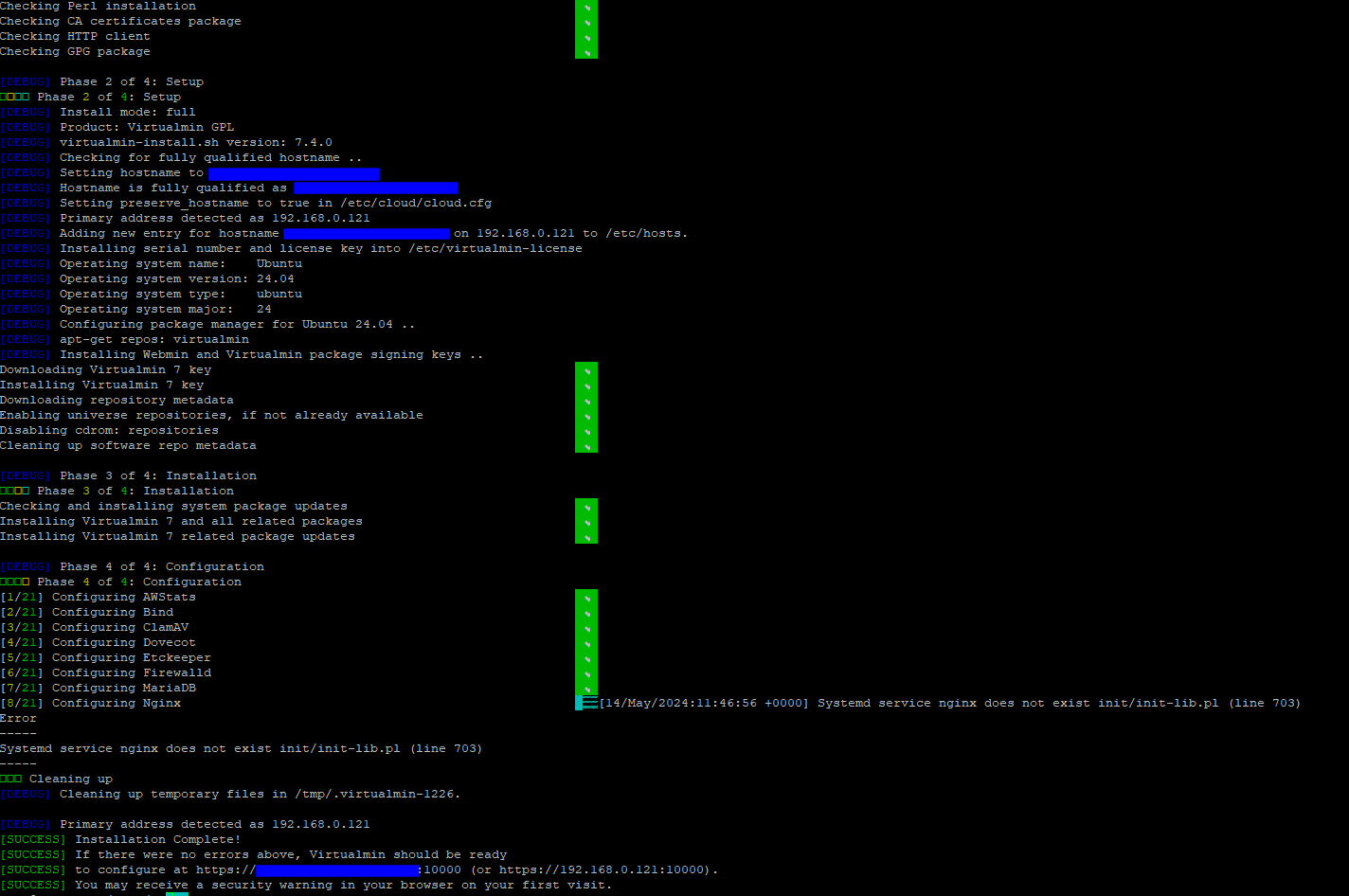Viewport: 1349px width, 896px height.
Task: Click 'Hostname is fully qualified as' text
Action: coord(173,188)
